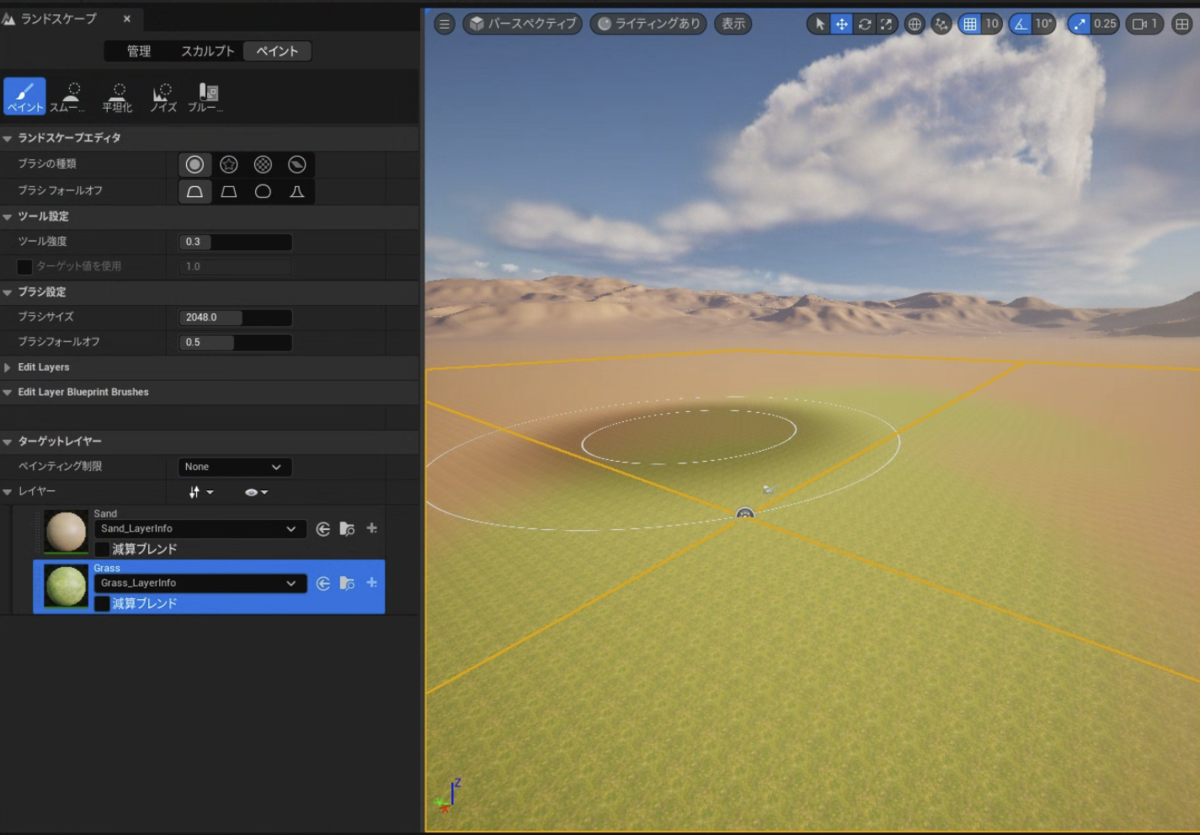The height and width of the screenshot is (835, 1200).
Task: Open surface snapping options icon
Action: (941, 24)
